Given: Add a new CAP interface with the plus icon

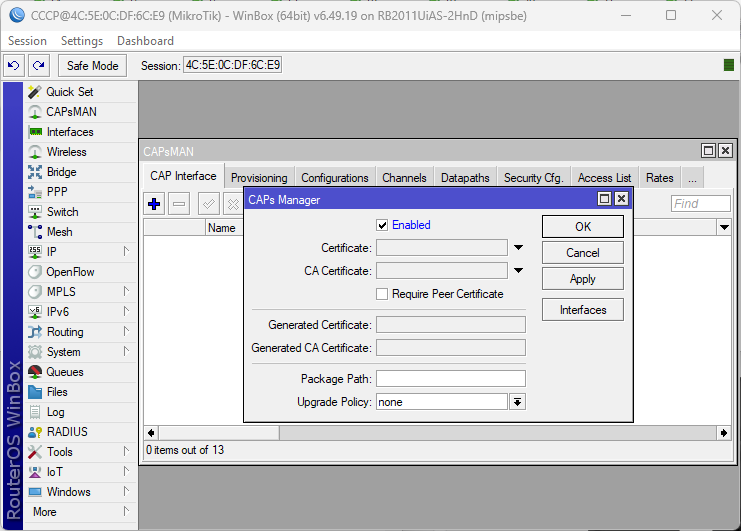Looking at the screenshot, I should (x=154, y=204).
